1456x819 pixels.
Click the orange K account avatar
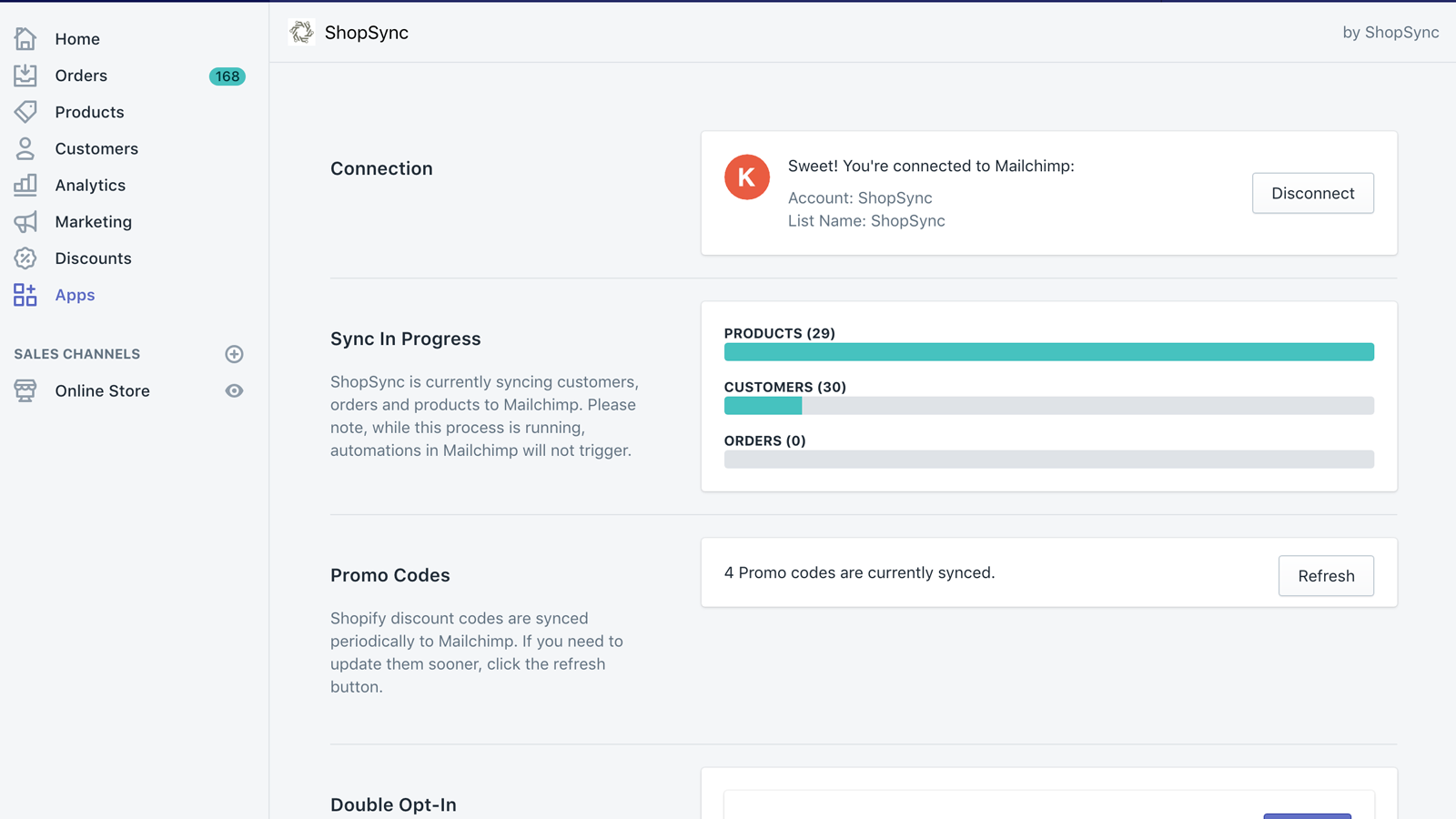747,177
